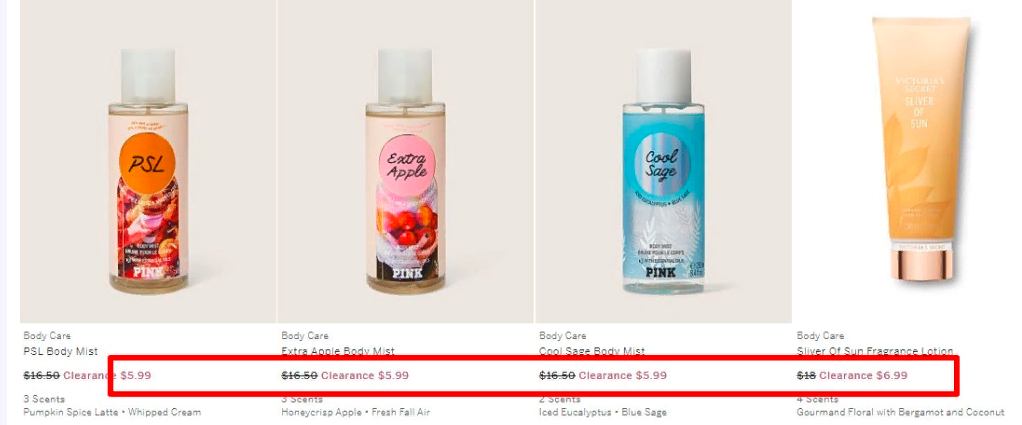Open the PSL Body Mist product image
The width and height of the screenshot is (1022, 425).
(x=148, y=161)
